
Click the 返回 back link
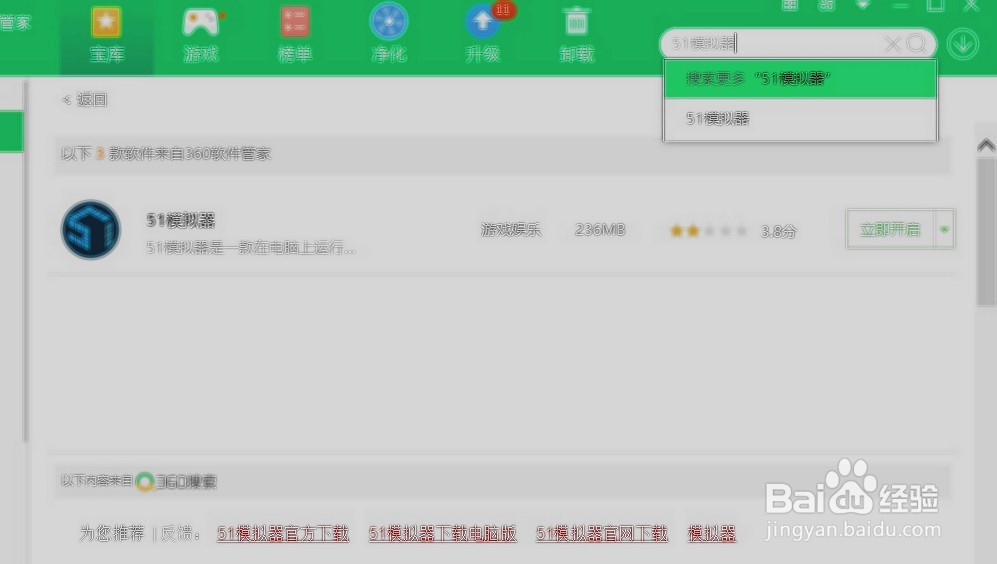pos(85,100)
